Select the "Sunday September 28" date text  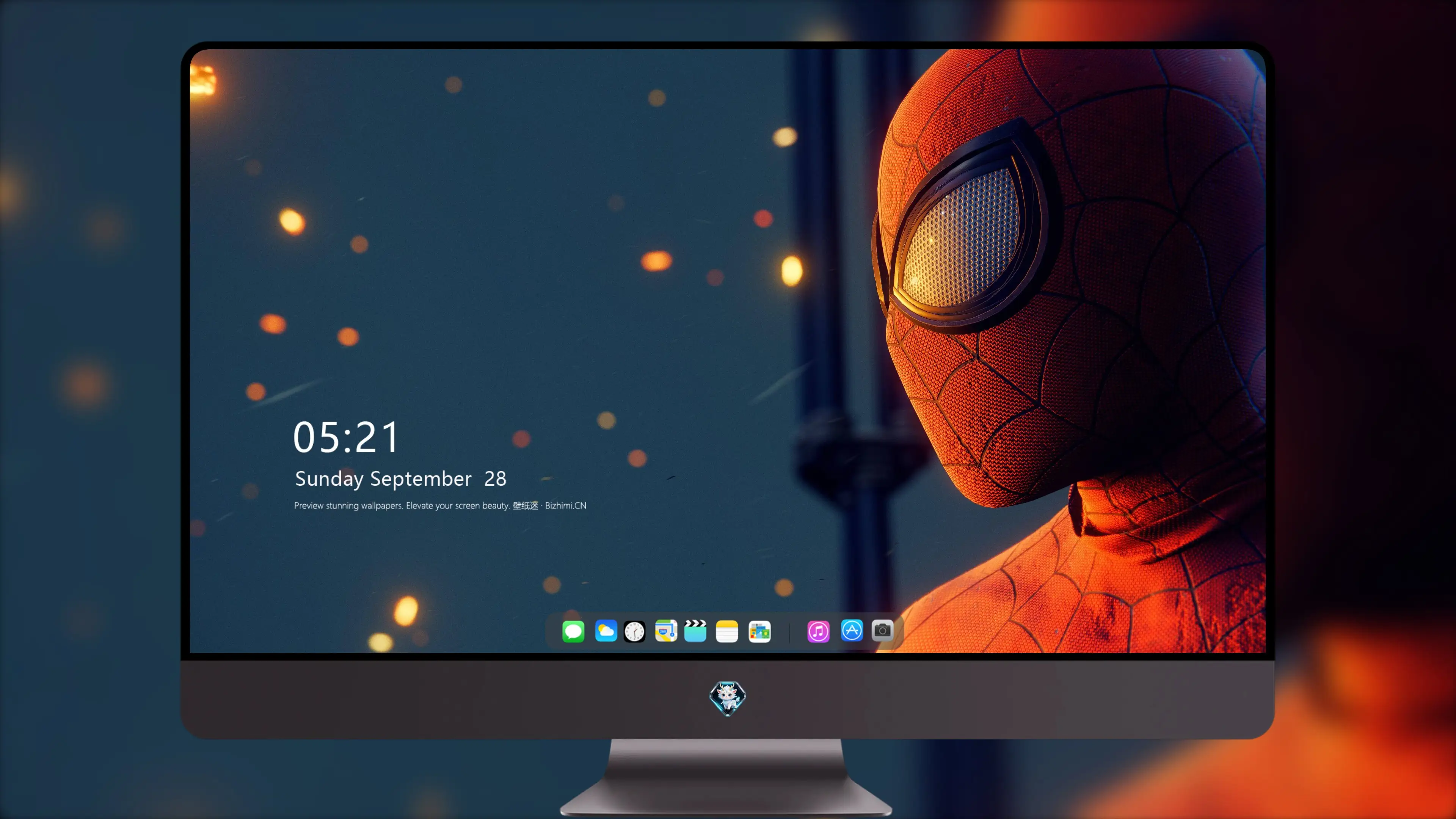click(x=401, y=479)
